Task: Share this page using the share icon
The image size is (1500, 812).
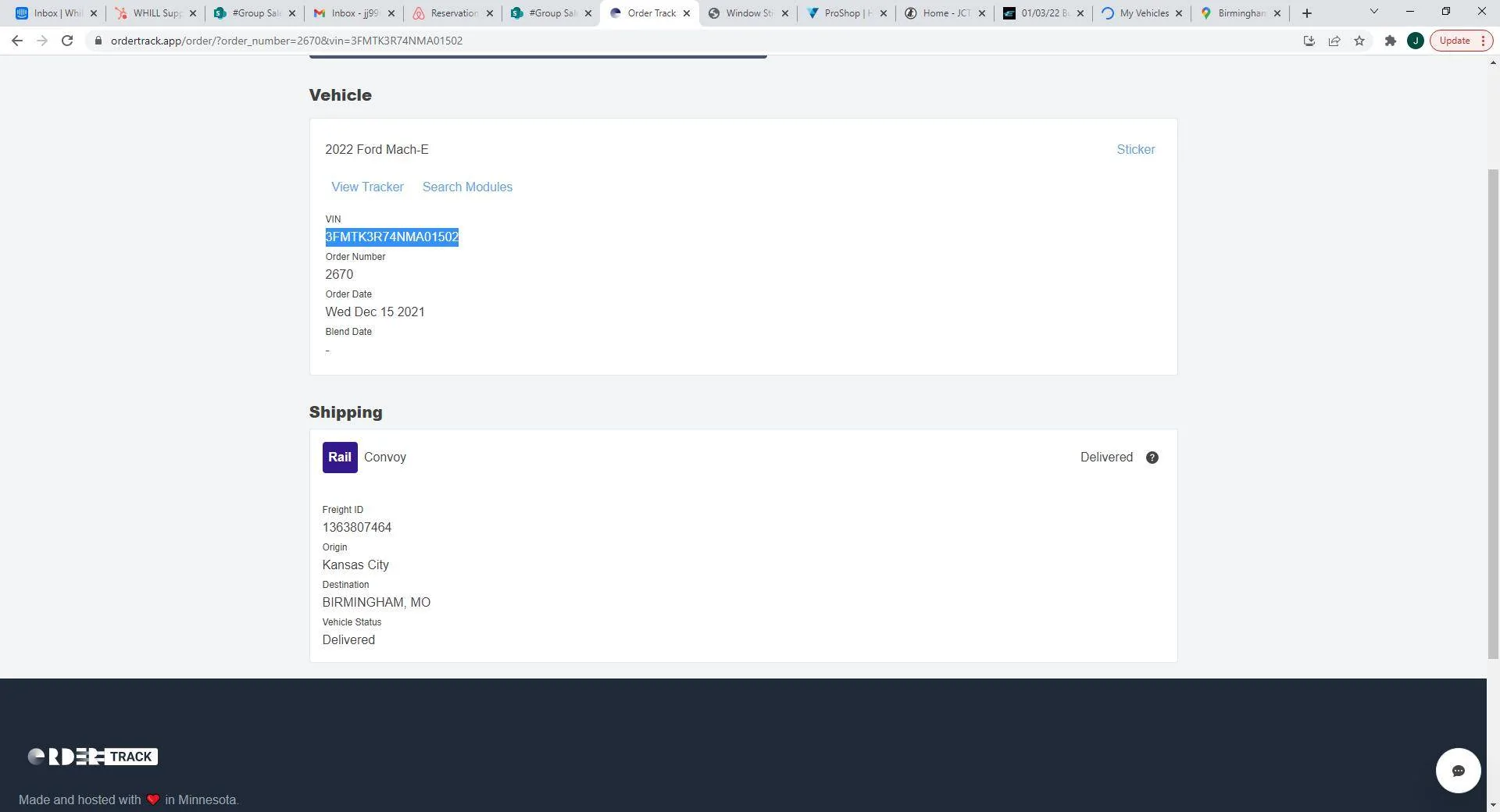Action: click(1334, 41)
